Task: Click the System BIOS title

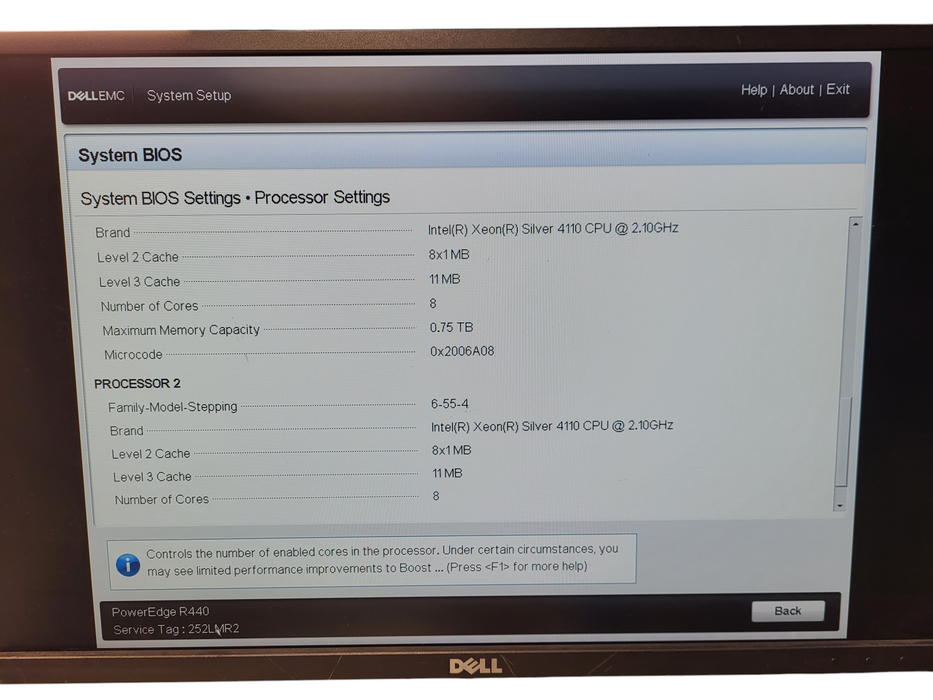Action: [130, 155]
